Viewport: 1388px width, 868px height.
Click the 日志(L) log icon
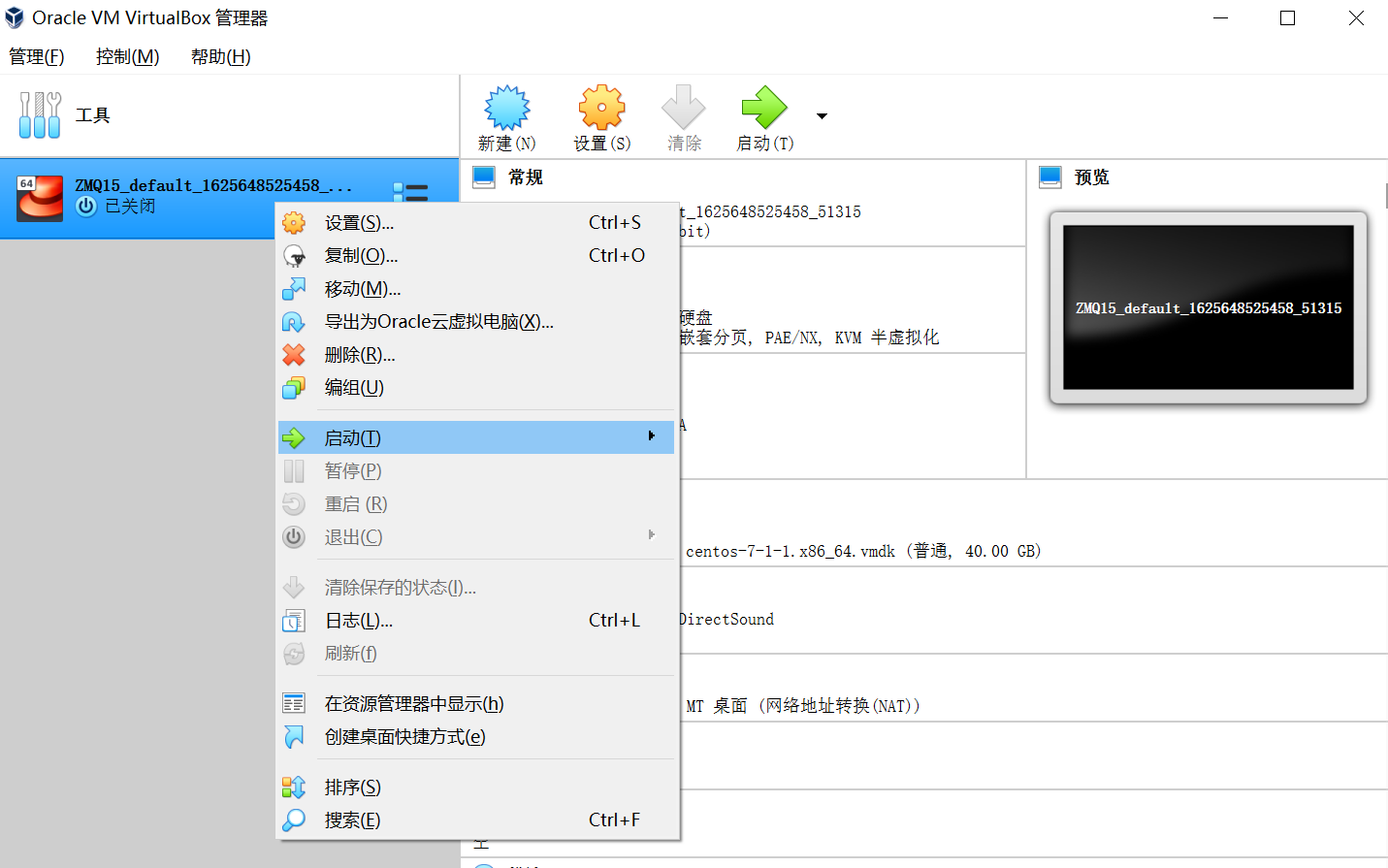tap(294, 620)
